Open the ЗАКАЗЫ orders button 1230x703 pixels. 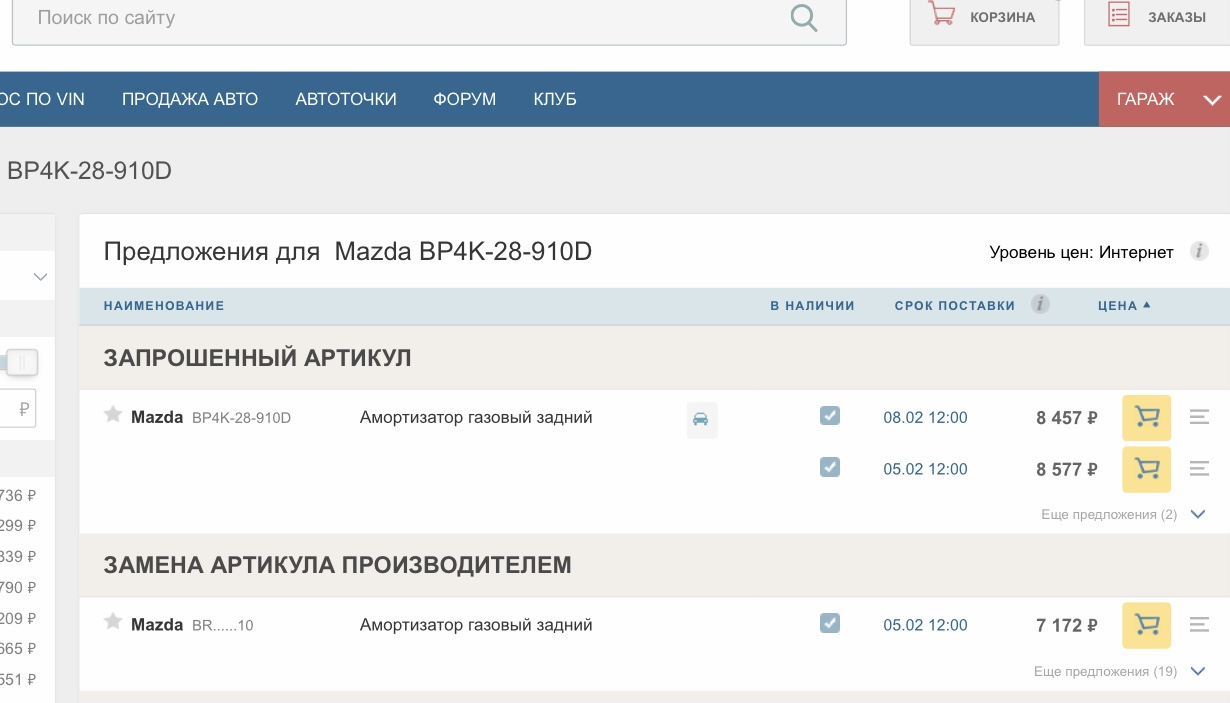[1158, 18]
